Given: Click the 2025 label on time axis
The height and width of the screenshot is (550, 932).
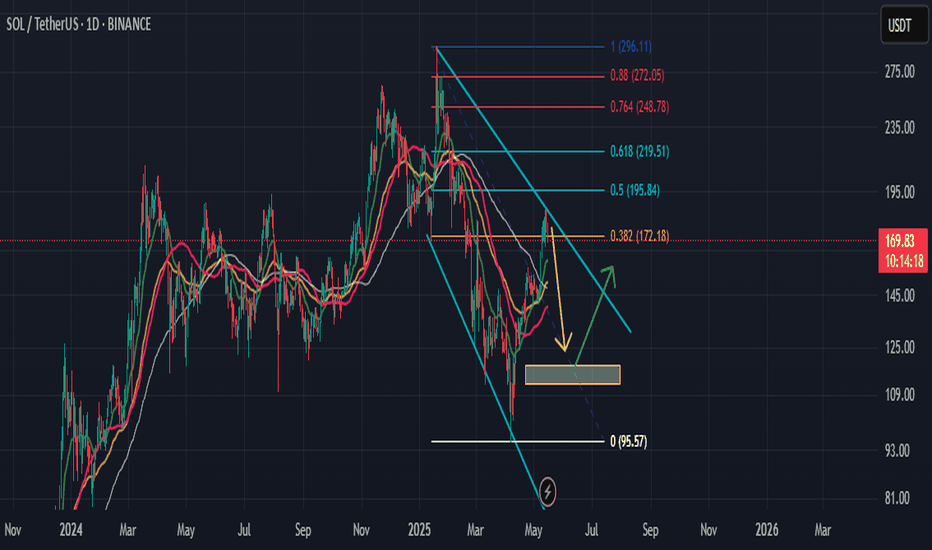Looking at the screenshot, I should [x=419, y=530].
